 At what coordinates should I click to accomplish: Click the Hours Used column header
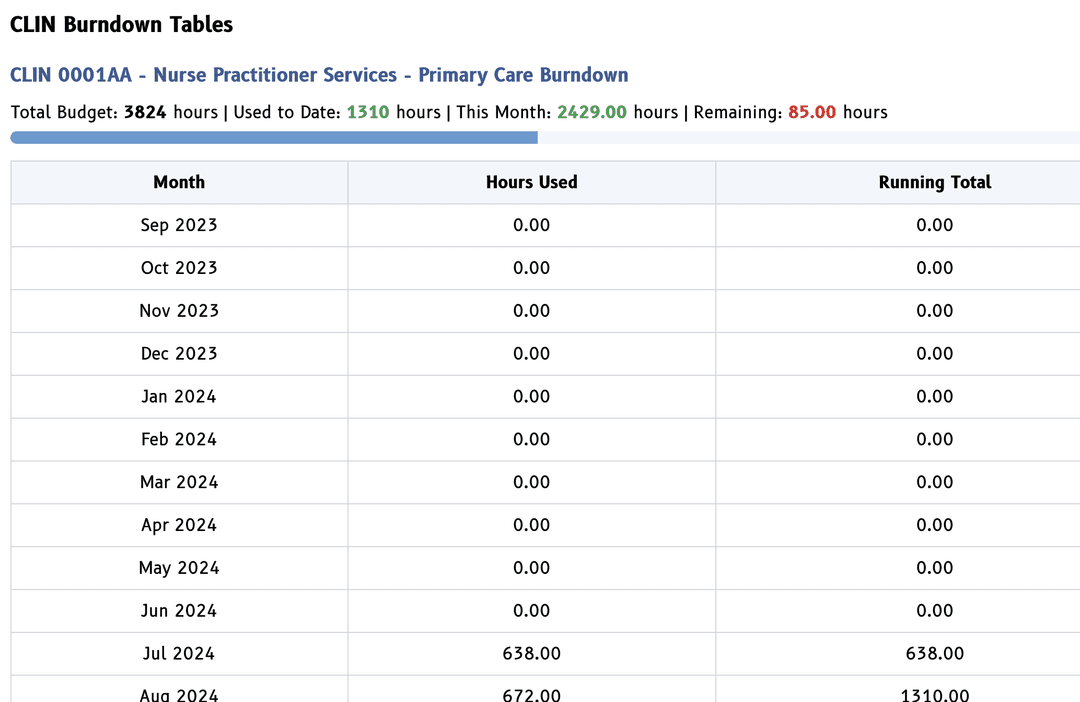(531, 182)
